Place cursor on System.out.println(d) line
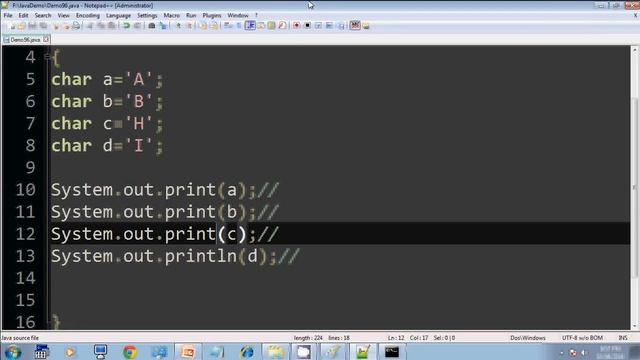Viewport: 640px width, 360px height. click(x=175, y=256)
